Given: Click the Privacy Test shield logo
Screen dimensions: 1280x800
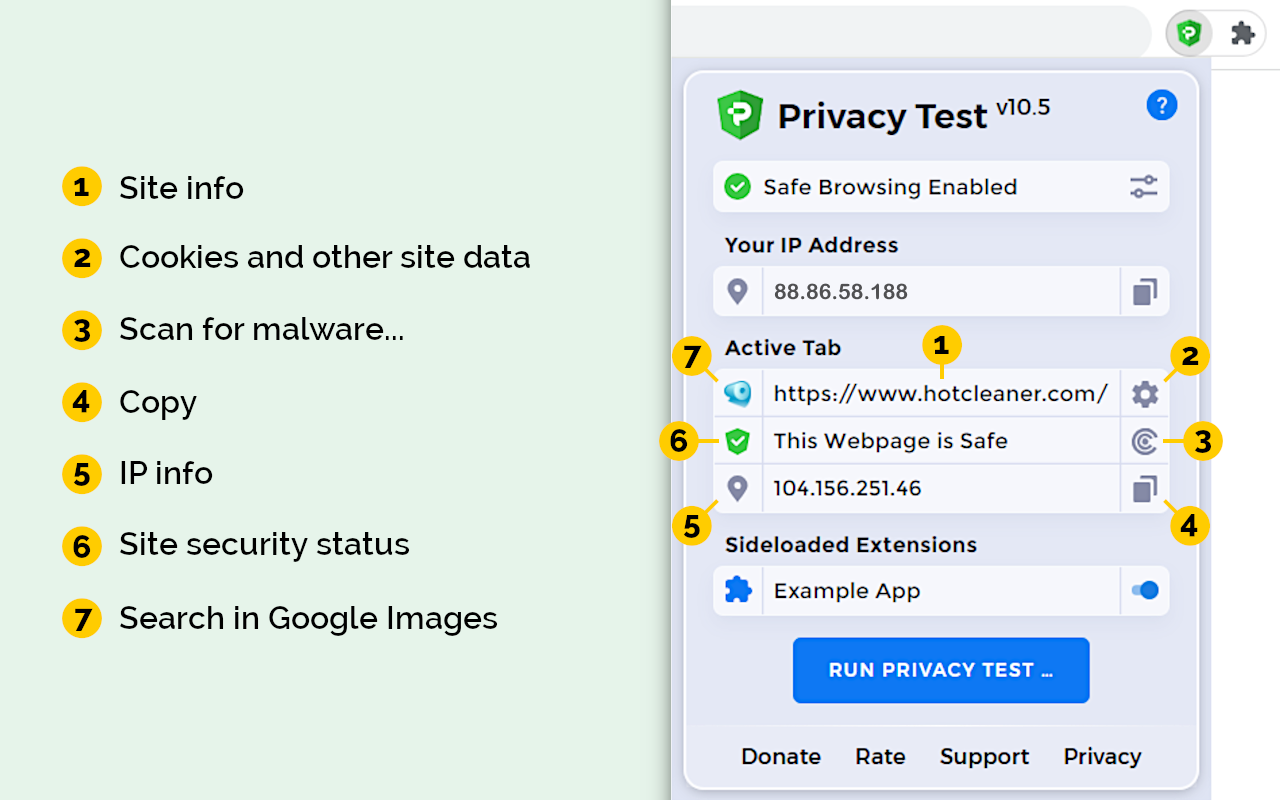Looking at the screenshot, I should [x=739, y=113].
